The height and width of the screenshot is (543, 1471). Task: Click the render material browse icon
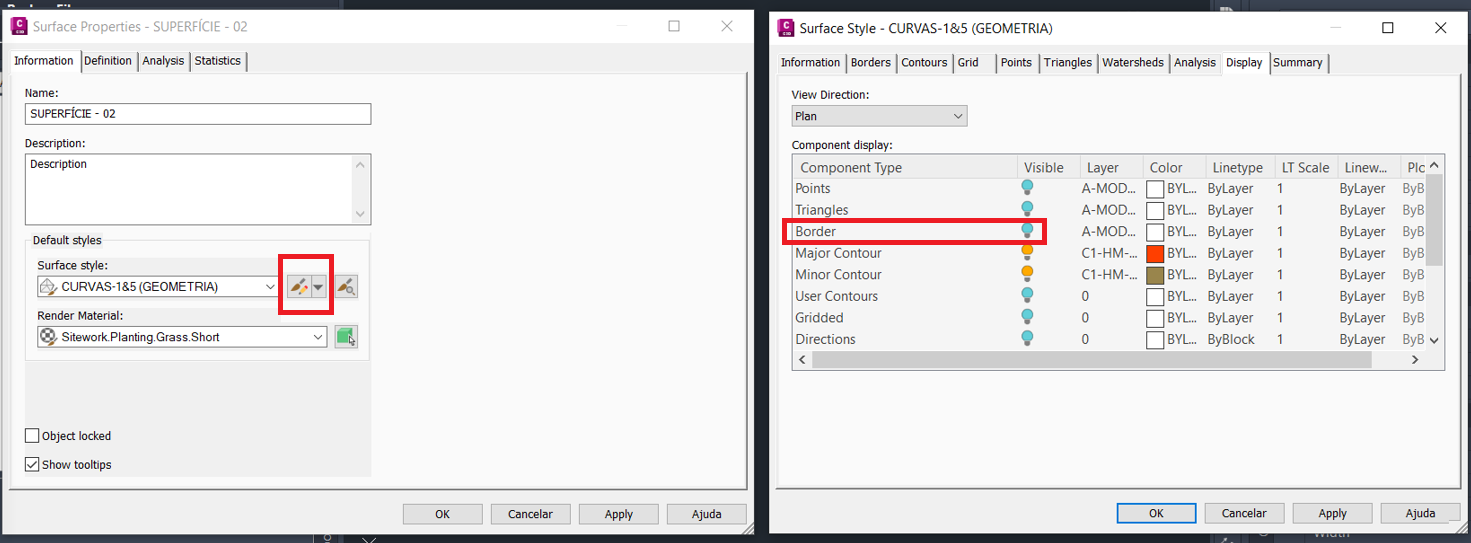point(346,337)
